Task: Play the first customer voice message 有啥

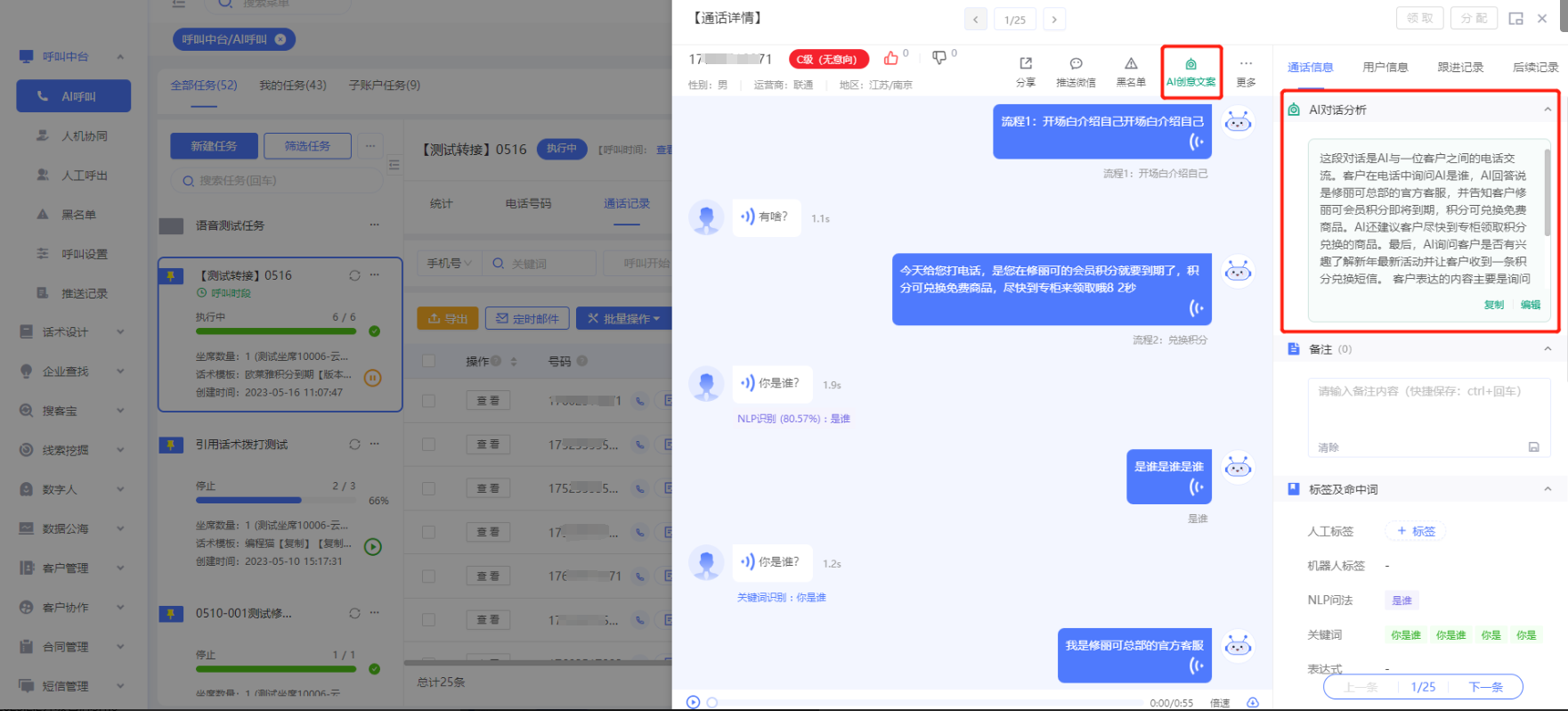Action: pyautogui.click(x=748, y=217)
